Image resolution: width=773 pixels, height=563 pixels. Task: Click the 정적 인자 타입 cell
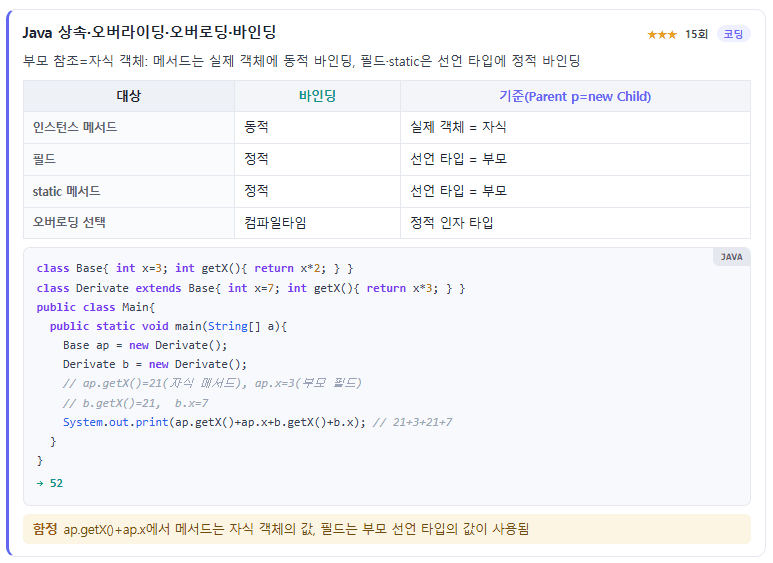[x=575, y=222]
